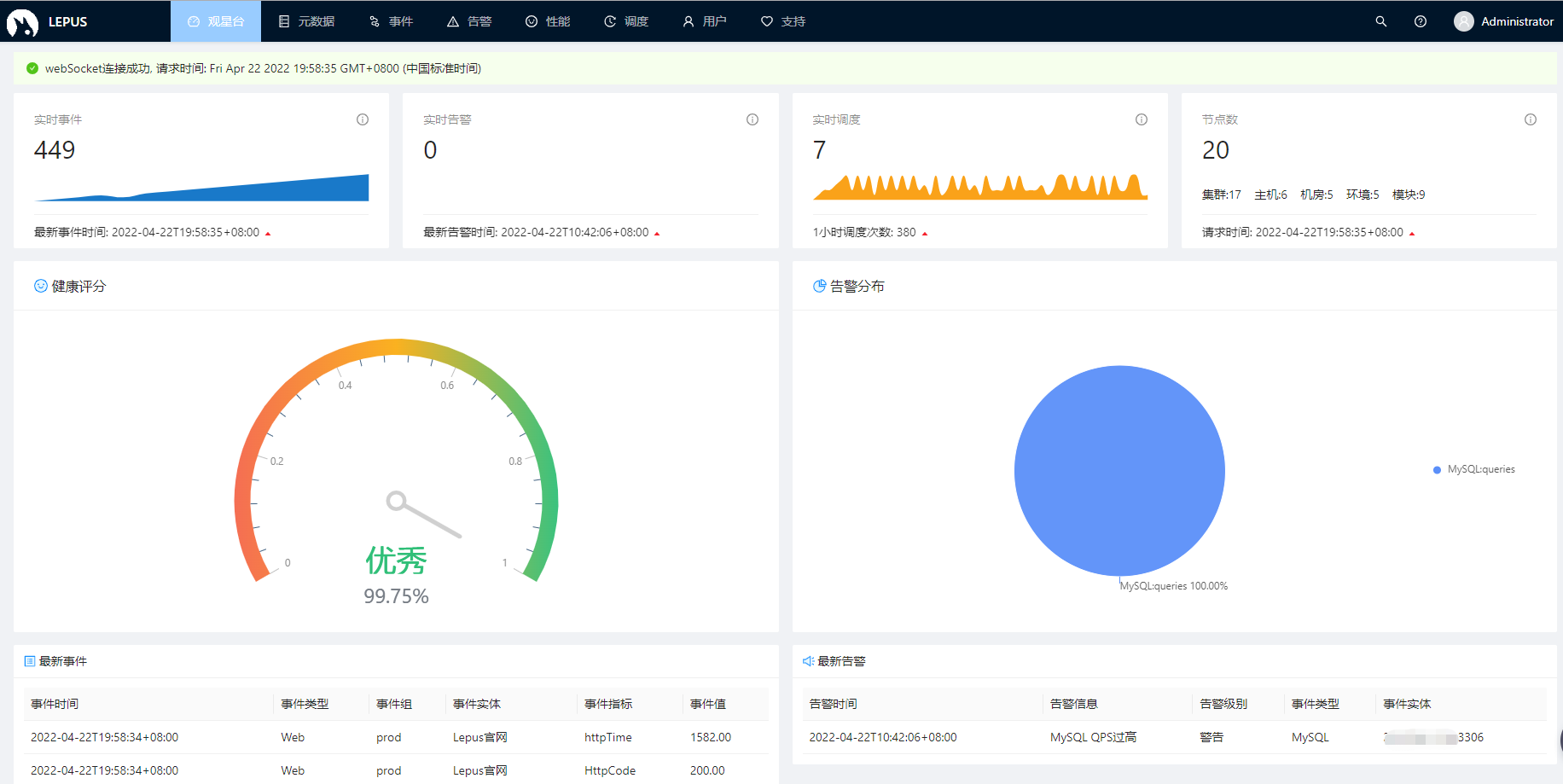Click the green websocket success icon
Image resolution: width=1563 pixels, height=784 pixels.
click(x=32, y=68)
